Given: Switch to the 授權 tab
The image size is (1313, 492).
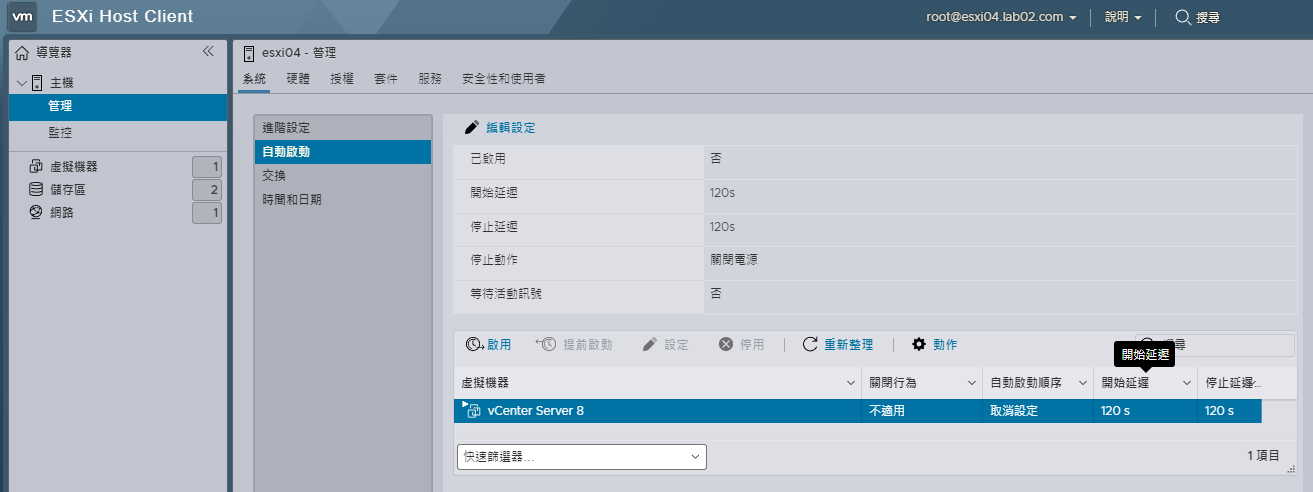Looking at the screenshot, I should pyautogui.click(x=342, y=78).
